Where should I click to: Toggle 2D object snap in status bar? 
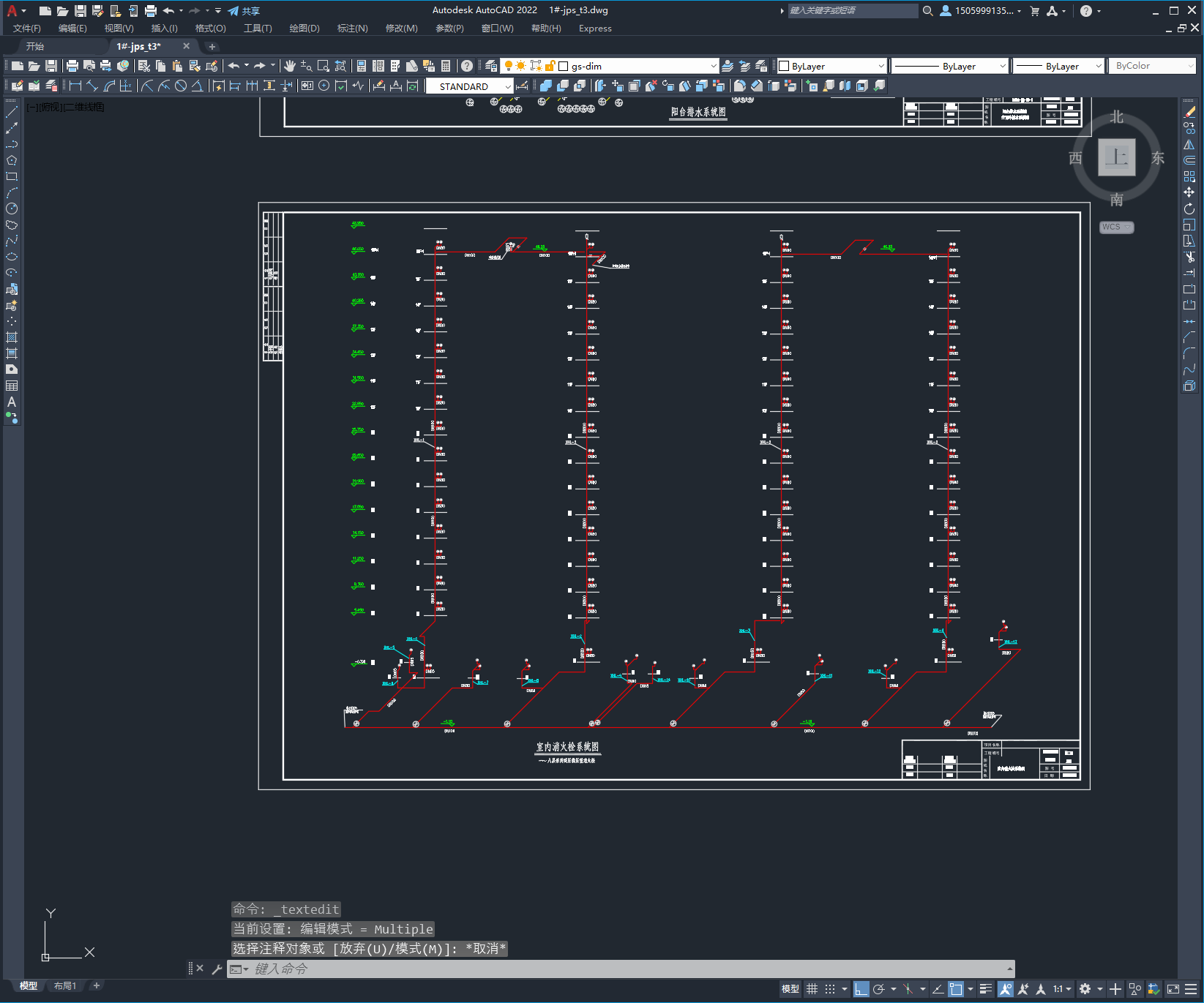coord(956,989)
